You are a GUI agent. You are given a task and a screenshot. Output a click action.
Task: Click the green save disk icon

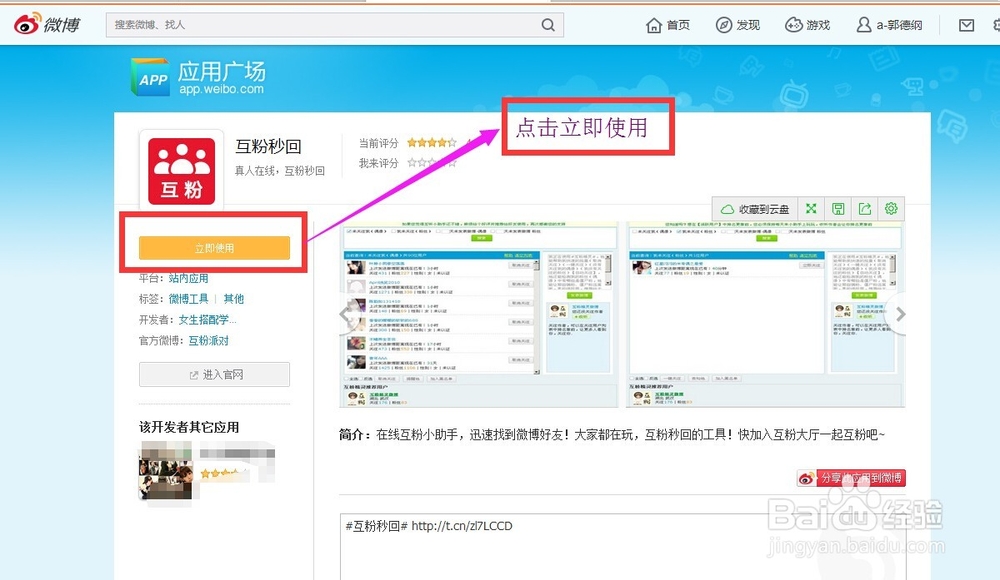coord(838,209)
